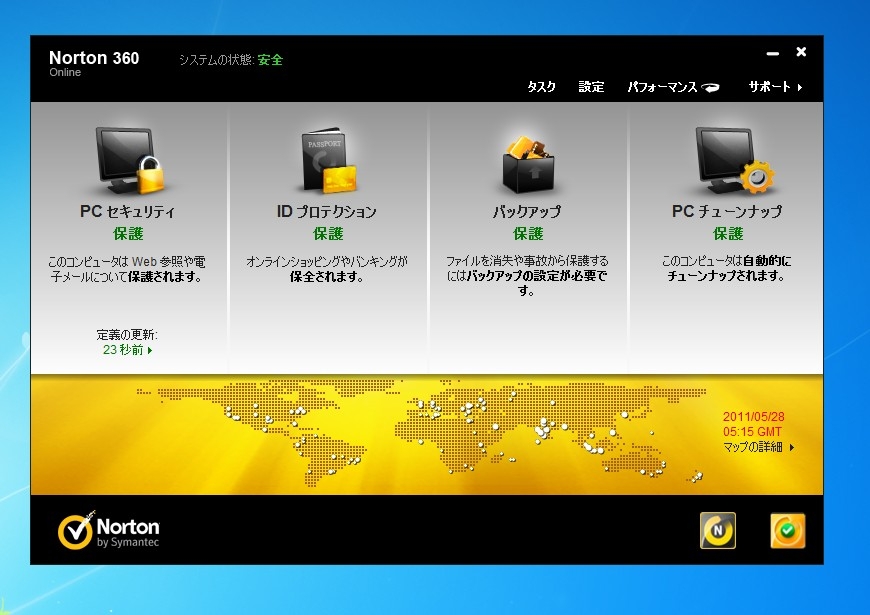
Task: Click 保護 status under PC セキュリティ
Action: (x=128, y=234)
